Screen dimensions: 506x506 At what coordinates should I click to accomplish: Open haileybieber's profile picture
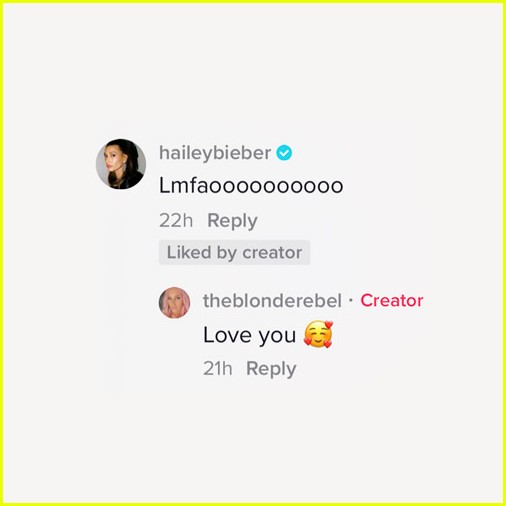click(121, 164)
